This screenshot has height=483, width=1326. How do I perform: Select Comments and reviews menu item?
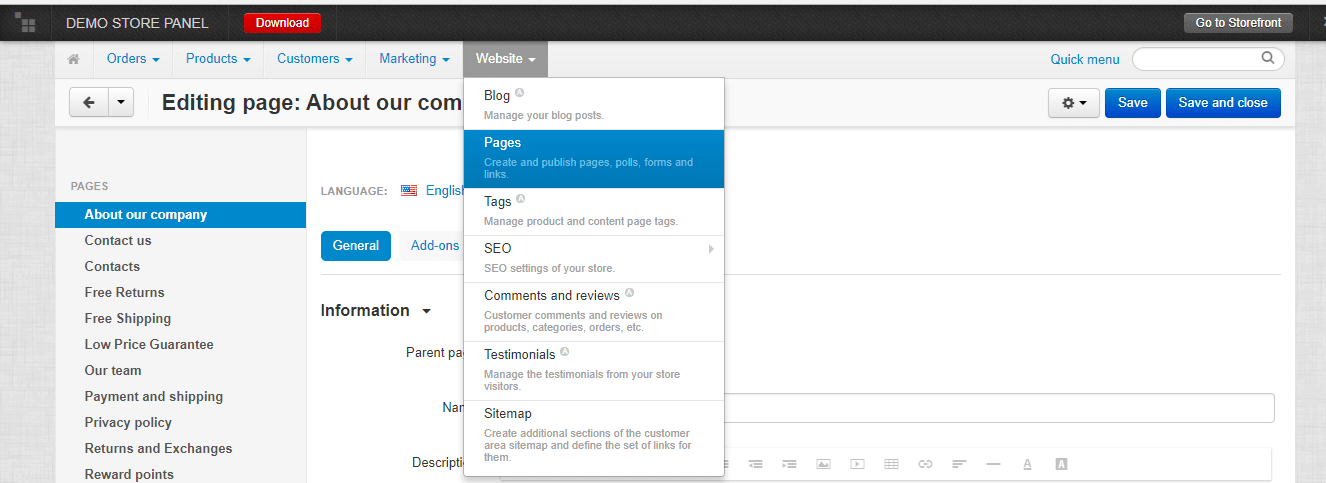[x=594, y=312]
